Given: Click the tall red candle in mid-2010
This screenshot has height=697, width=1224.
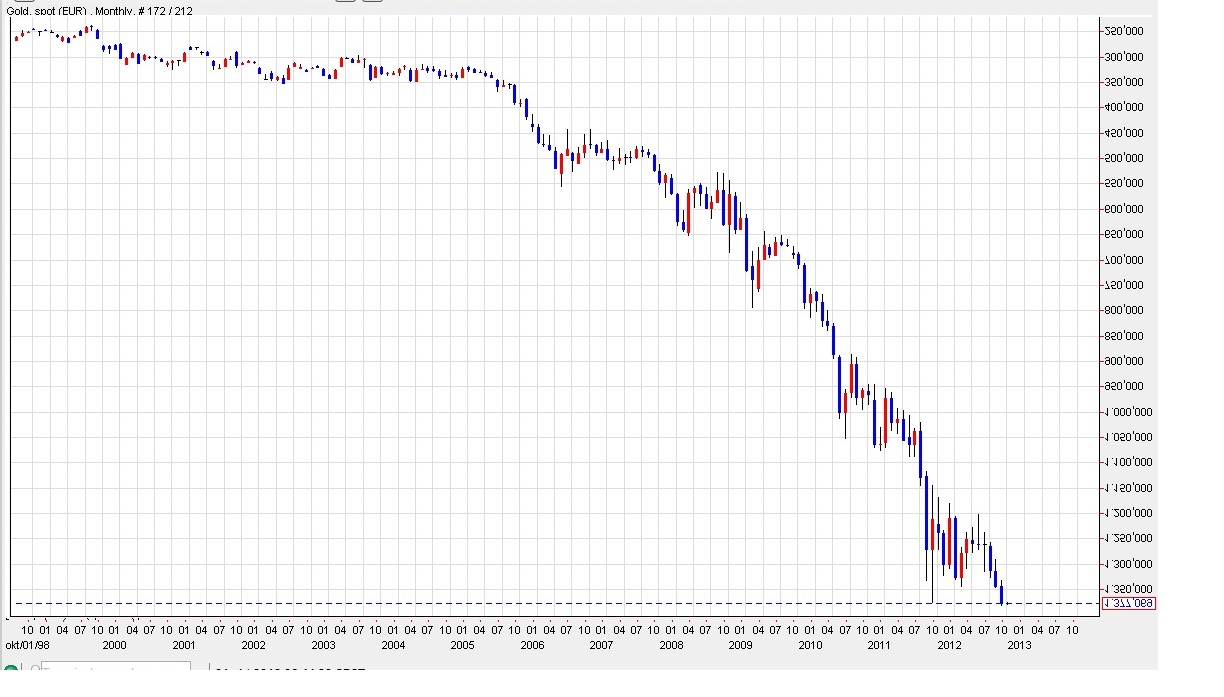Looking at the screenshot, I should (852, 378).
